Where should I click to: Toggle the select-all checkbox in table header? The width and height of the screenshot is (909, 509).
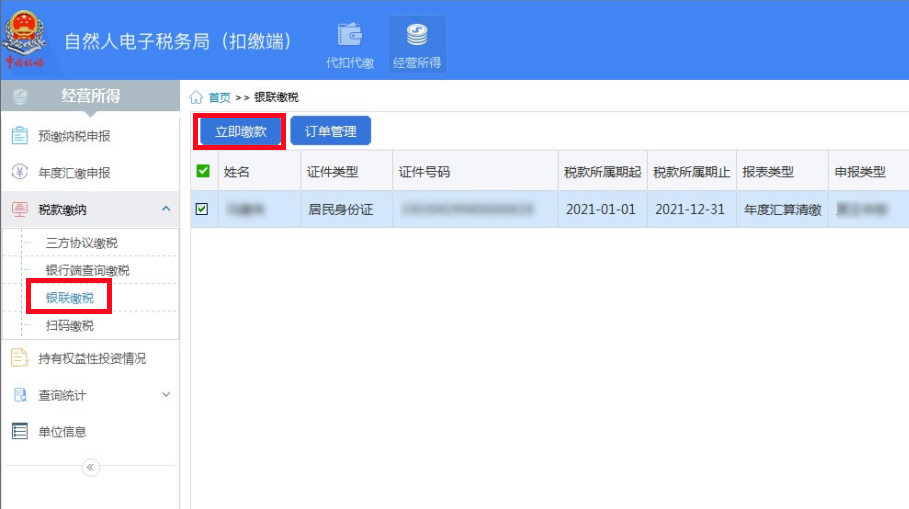203,171
